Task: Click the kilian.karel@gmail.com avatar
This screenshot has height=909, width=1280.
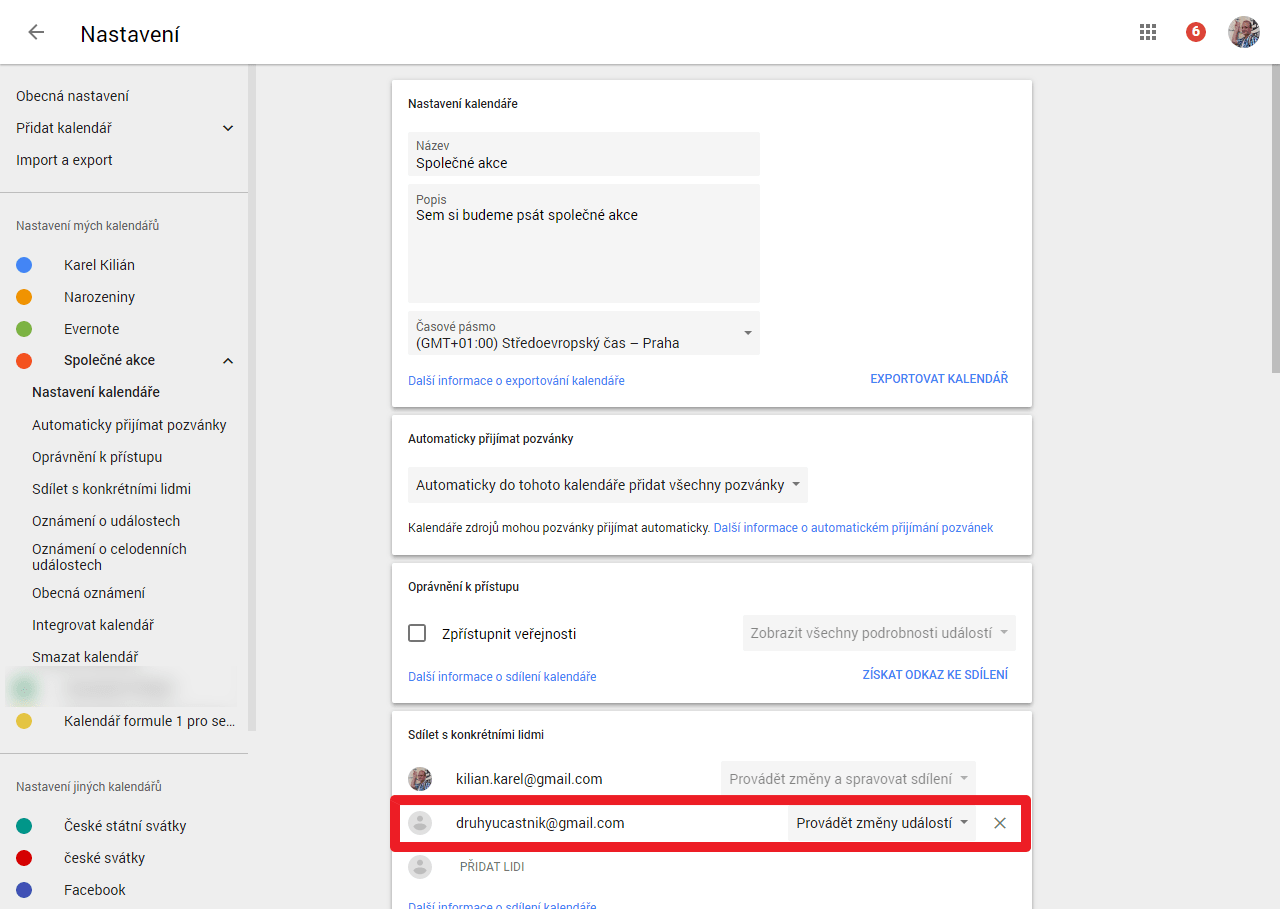Action: (x=420, y=779)
